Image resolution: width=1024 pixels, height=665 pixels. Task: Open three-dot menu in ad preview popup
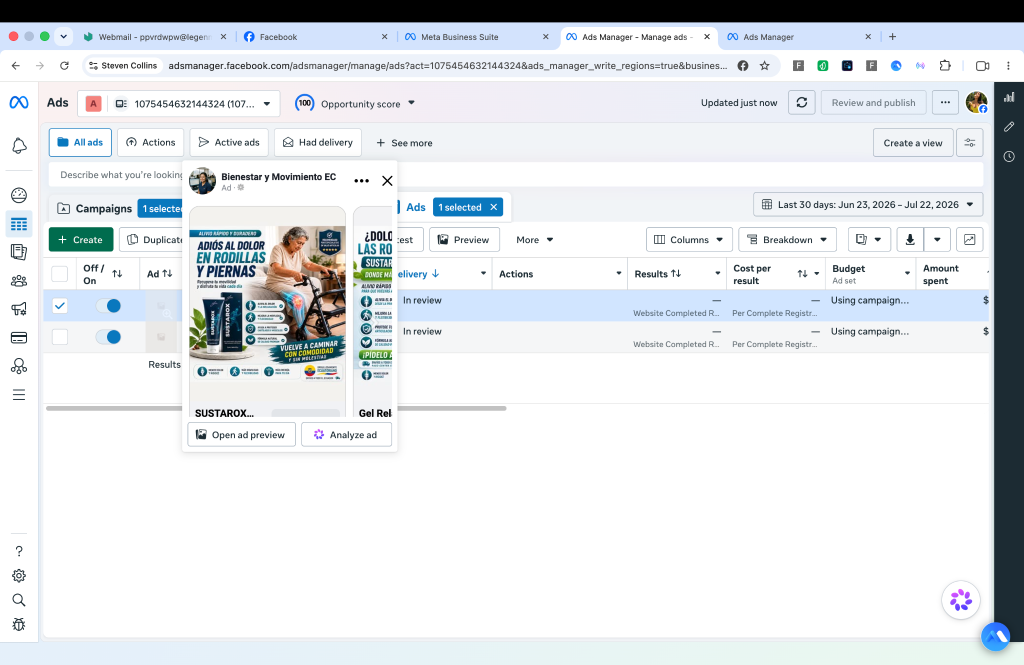[x=361, y=181]
